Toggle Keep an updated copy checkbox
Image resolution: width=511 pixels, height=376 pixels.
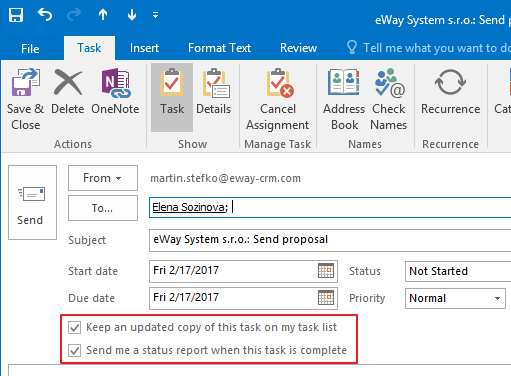click(74, 328)
